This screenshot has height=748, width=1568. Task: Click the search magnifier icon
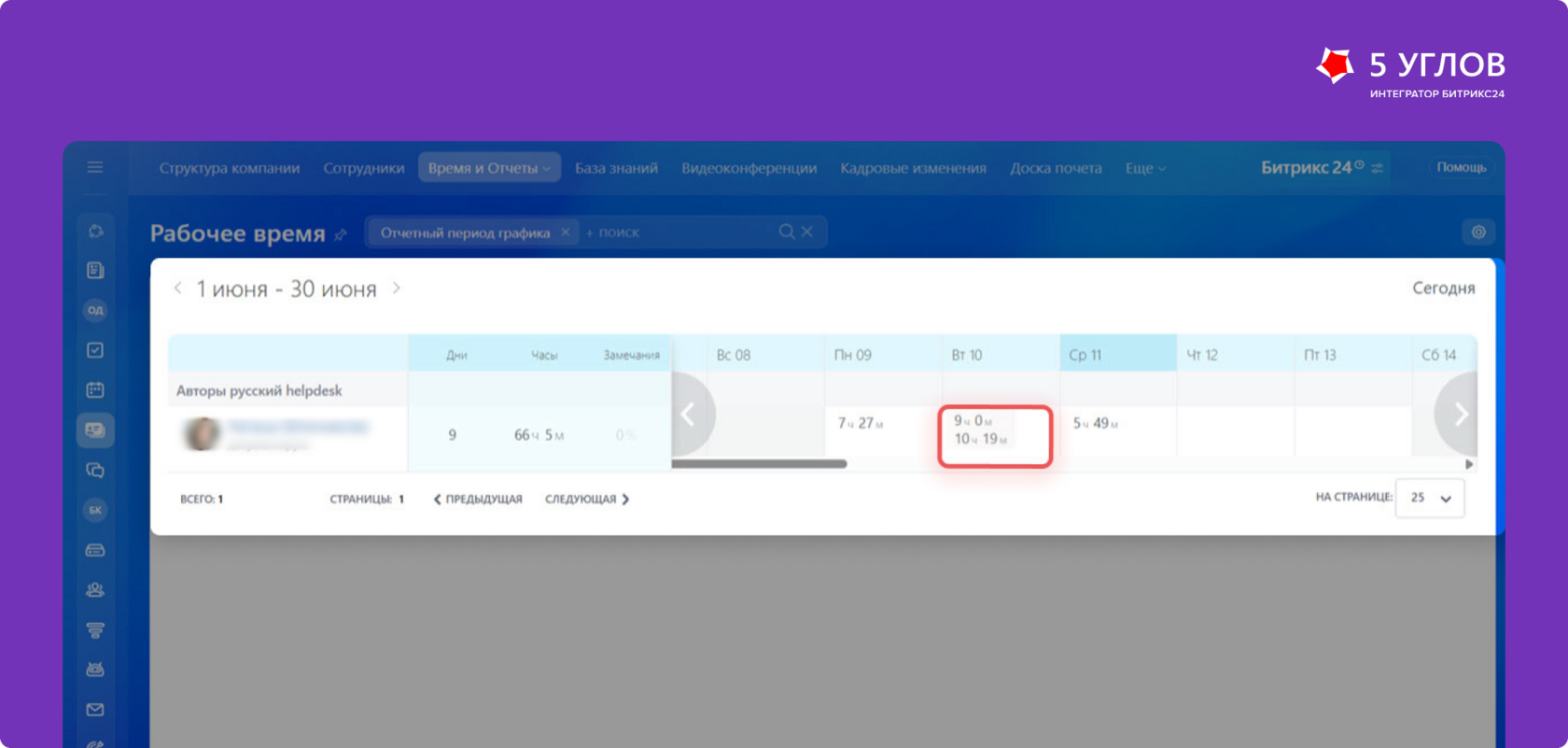pyautogui.click(x=787, y=232)
